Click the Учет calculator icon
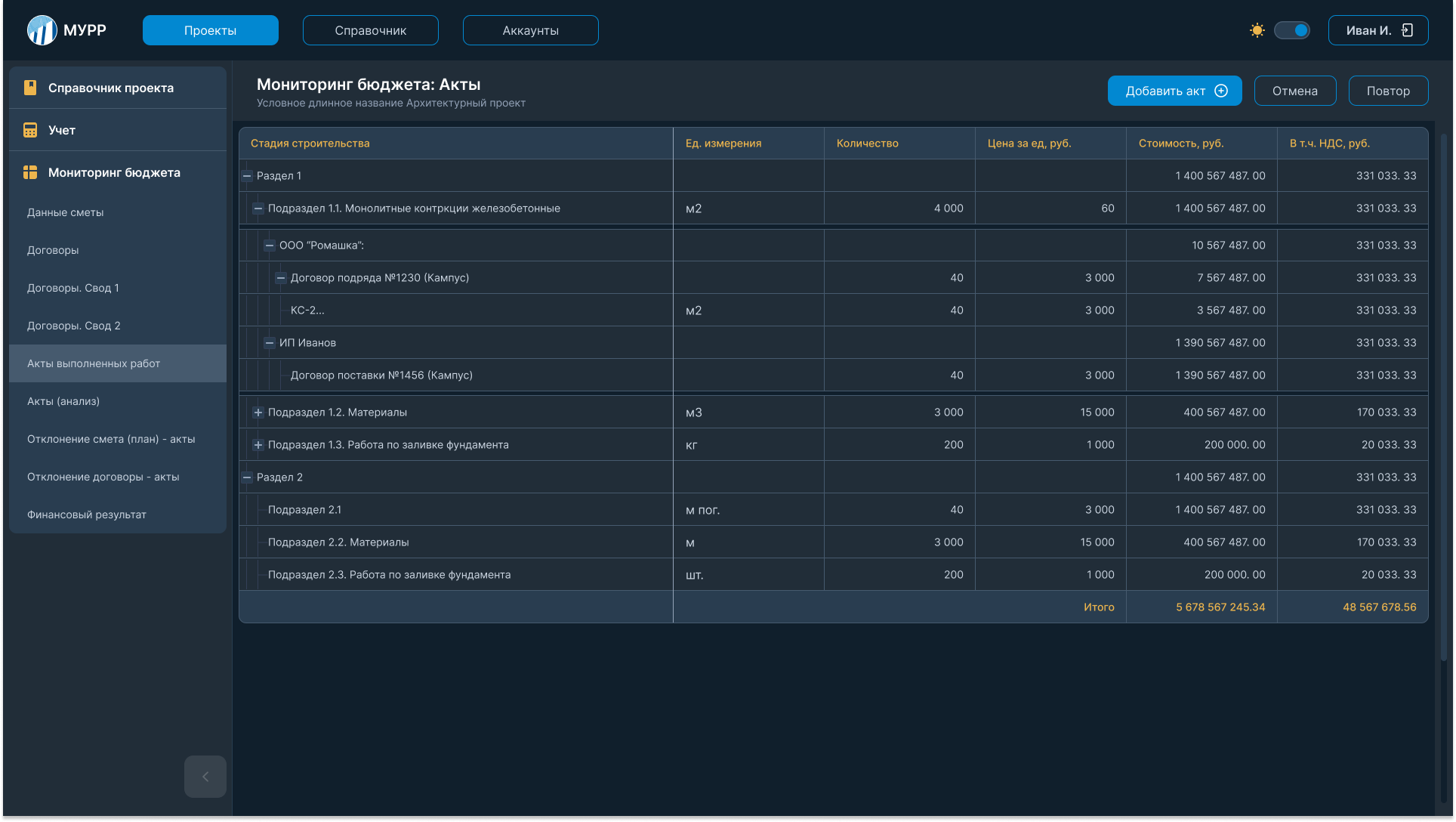 tap(30, 130)
